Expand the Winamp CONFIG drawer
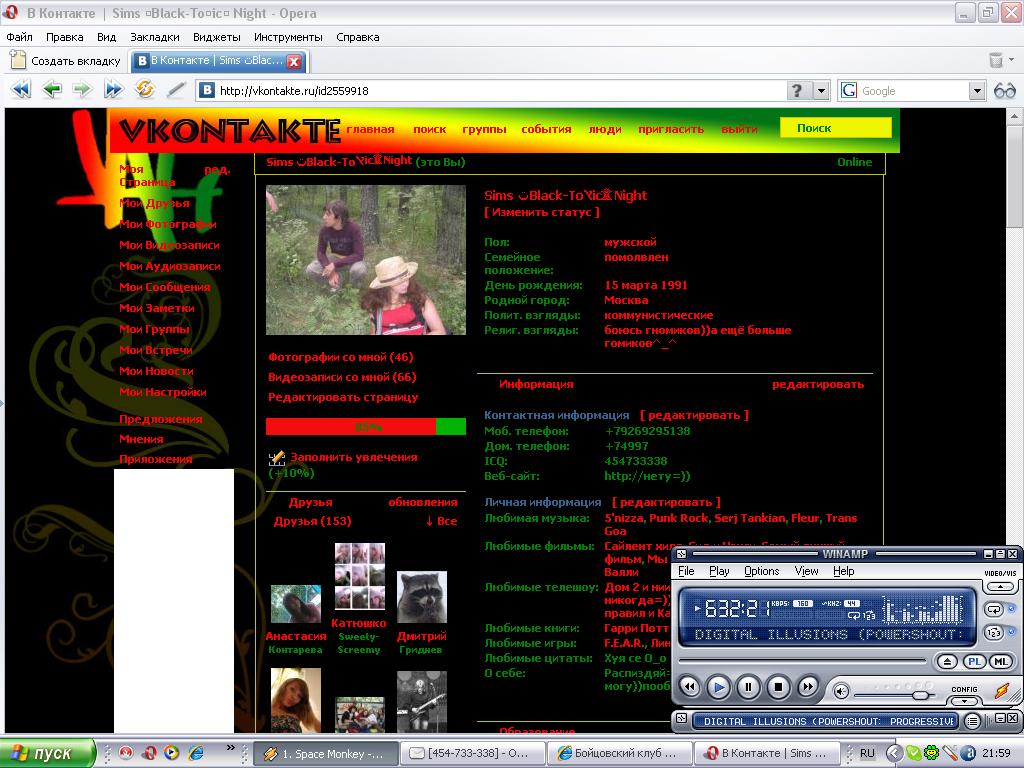 pos(964,701)
